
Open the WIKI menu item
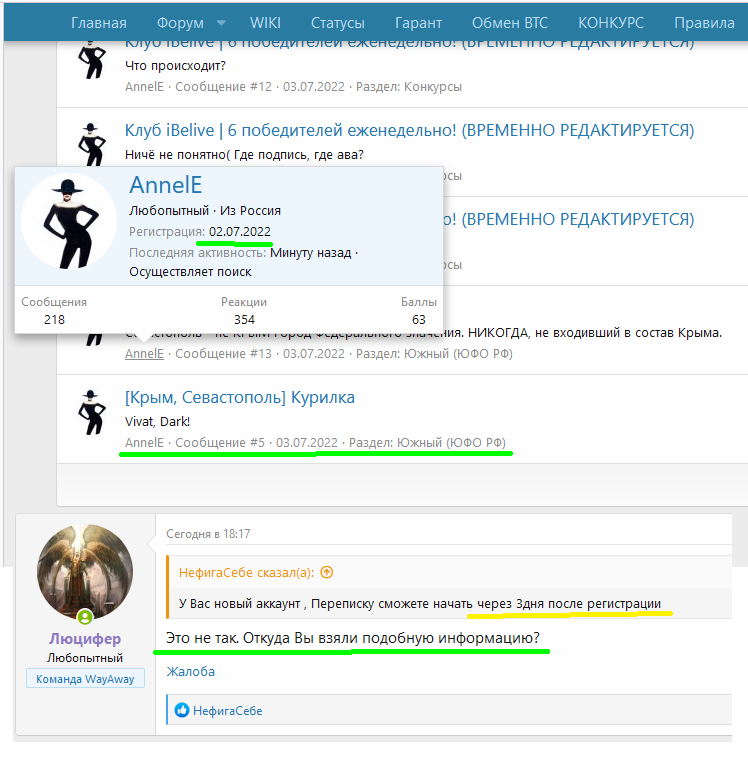pos(265,23)
